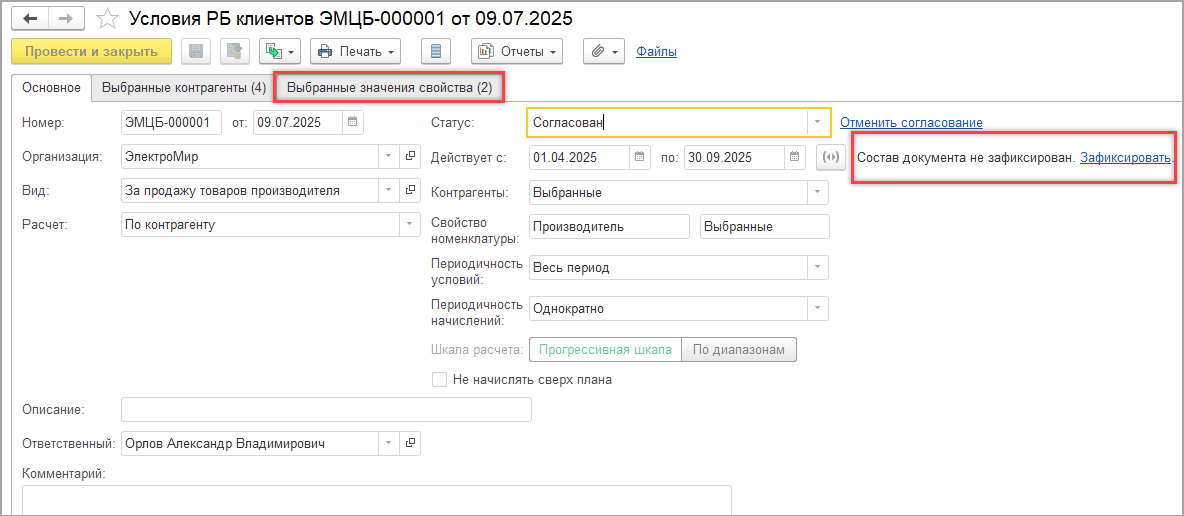Open calendar for document date 09.07.2025
The image size is (1184, 516).
click(352, 122)
